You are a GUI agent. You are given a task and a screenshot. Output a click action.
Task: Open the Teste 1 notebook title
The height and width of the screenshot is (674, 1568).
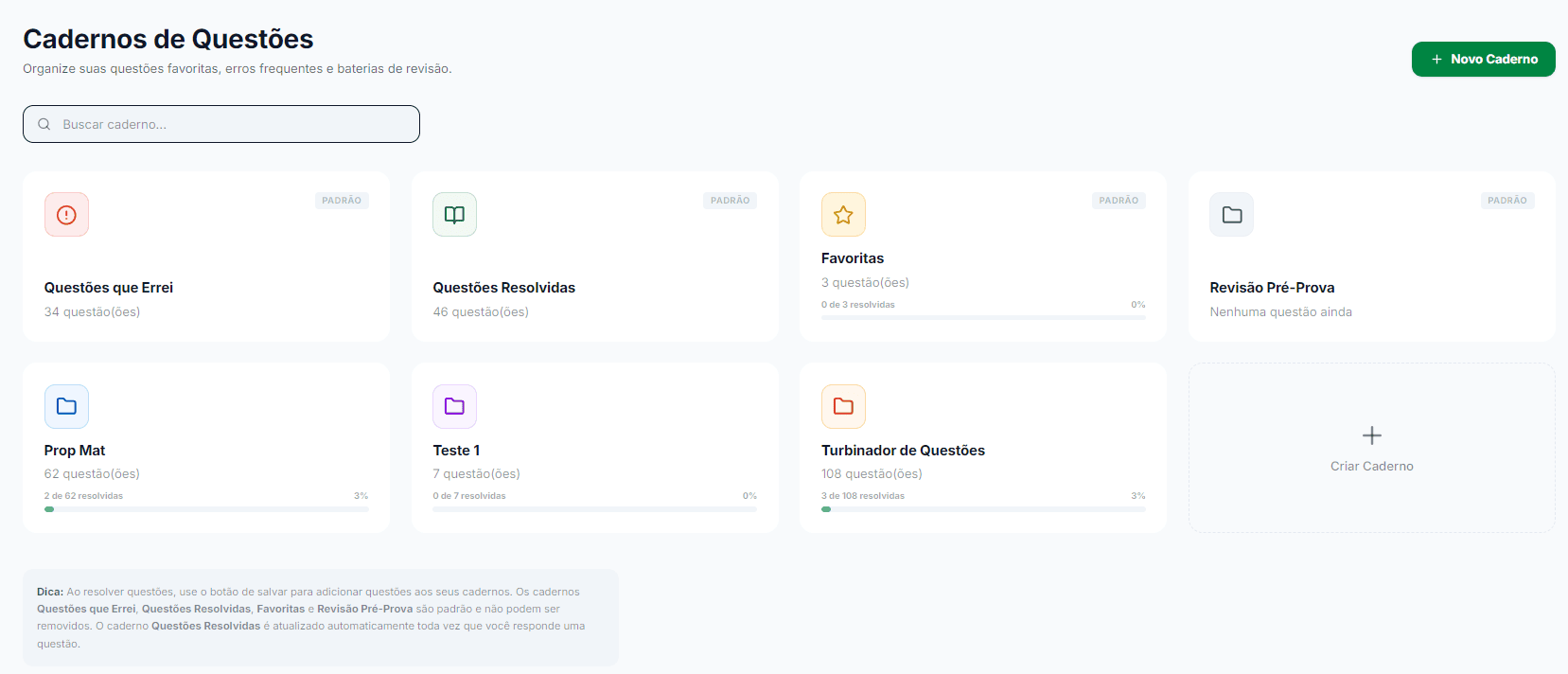[x=456, y=451]
